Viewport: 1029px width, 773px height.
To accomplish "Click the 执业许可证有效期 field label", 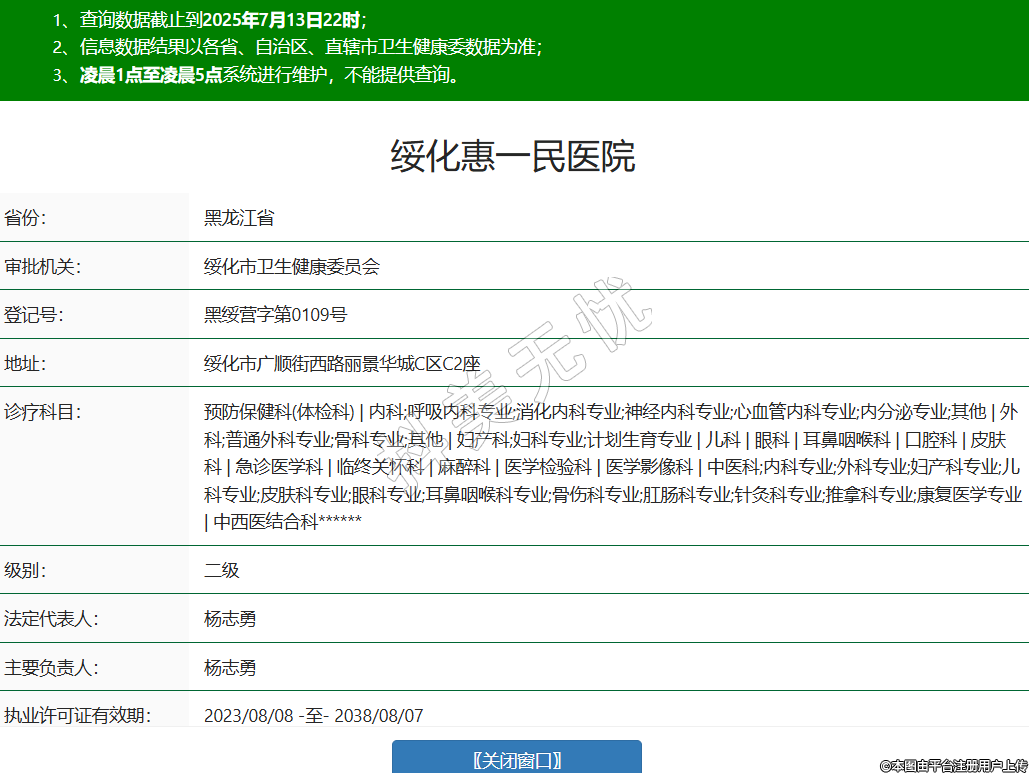I will 76,715.
